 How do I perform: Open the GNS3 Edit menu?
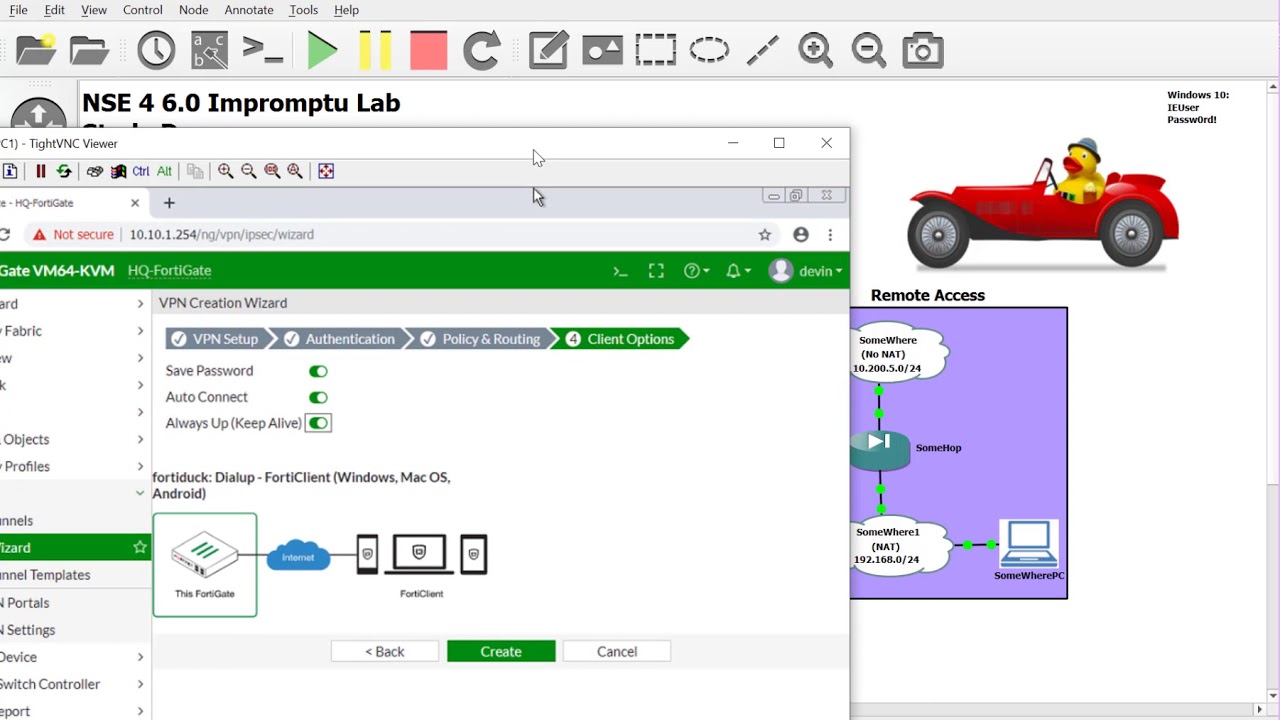[x=54, y=10]
